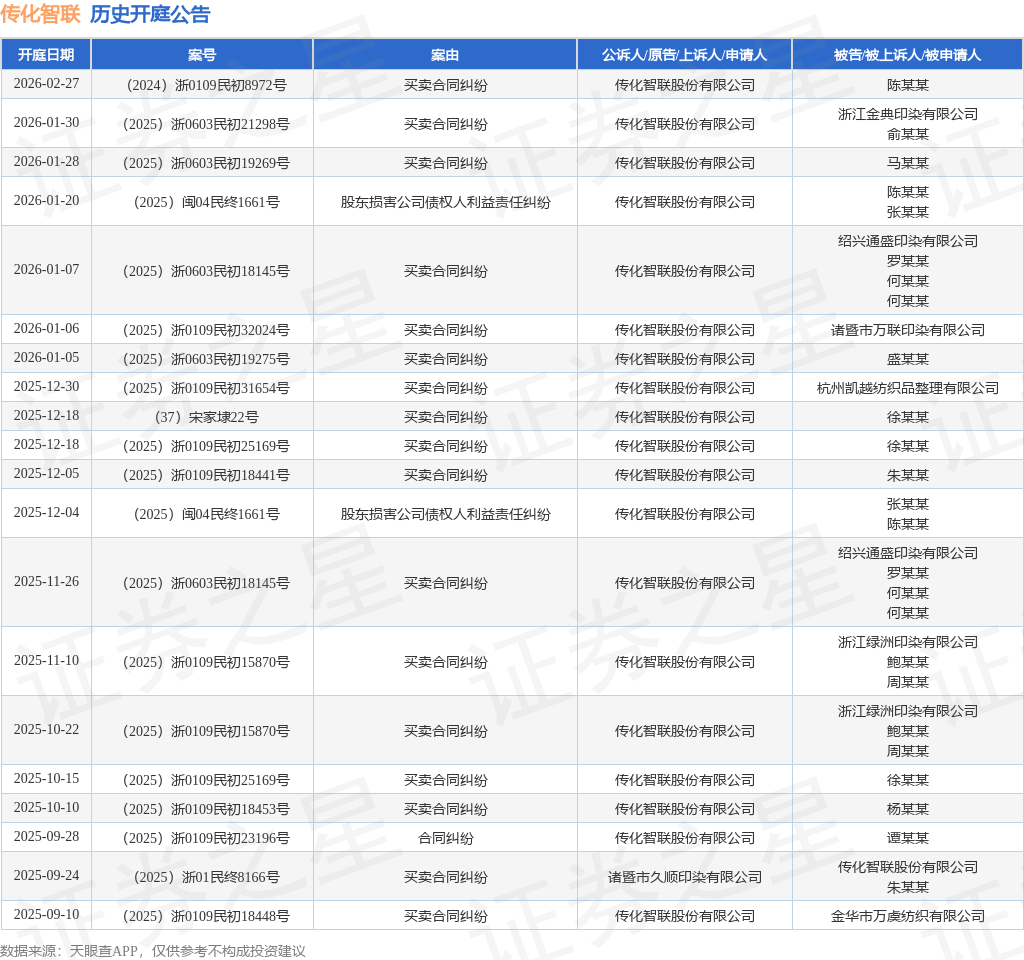Click date cell 2025-10-22

tap(46, 729)
